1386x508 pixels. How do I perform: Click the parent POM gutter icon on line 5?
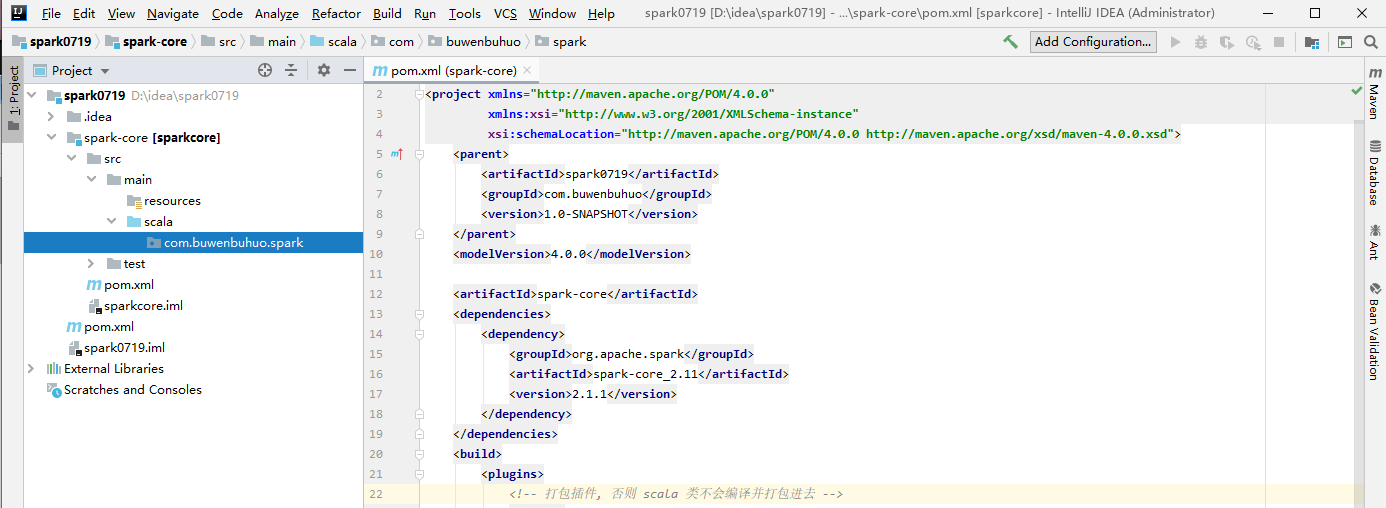(396, 154)
